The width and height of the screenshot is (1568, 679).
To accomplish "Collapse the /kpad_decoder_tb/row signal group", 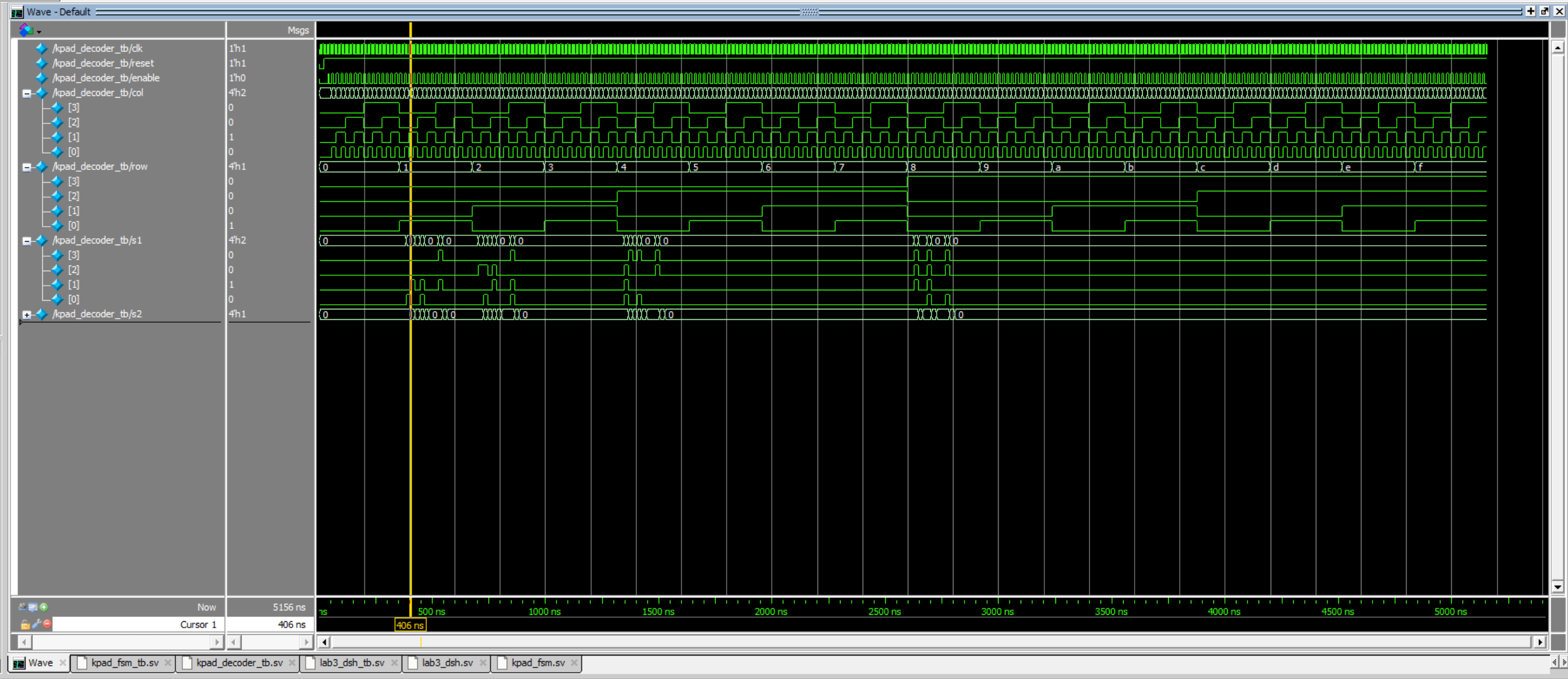I will tap(26, 167).
